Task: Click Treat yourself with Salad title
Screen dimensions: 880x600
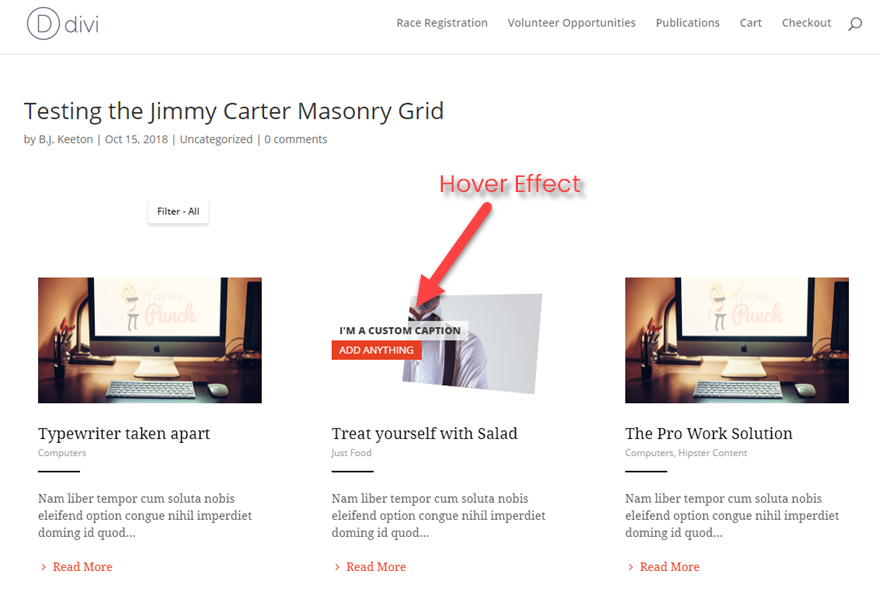Action: [x=424, y=434]
